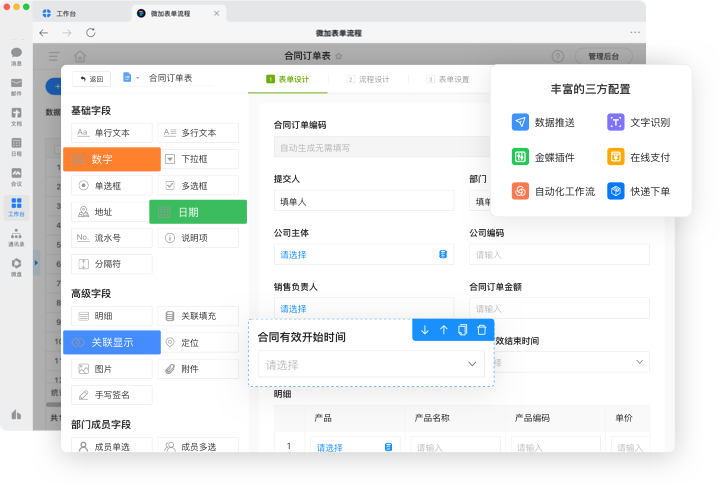This screenshot has height=486, width=723.
Task: Open 合同有效开始时间 dropdown
Action: click(x=371, y=364)
